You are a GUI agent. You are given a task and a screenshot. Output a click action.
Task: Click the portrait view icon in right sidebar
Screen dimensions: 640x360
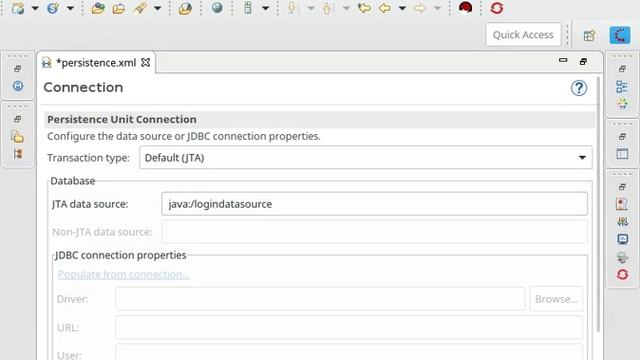[x=622, y=204]
